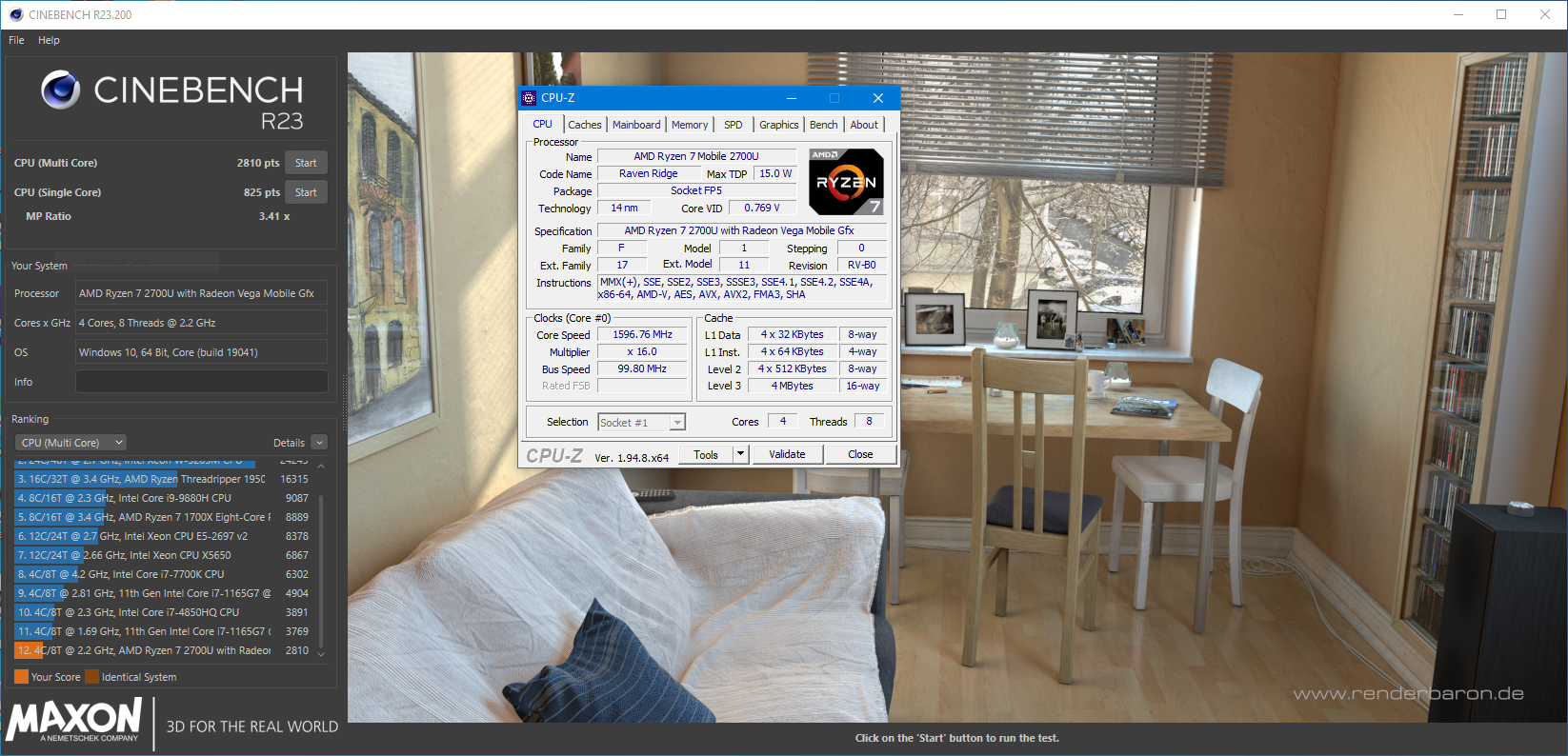Click the Level 2 cache value 4 x 512 KBytes

coord(792,368)
